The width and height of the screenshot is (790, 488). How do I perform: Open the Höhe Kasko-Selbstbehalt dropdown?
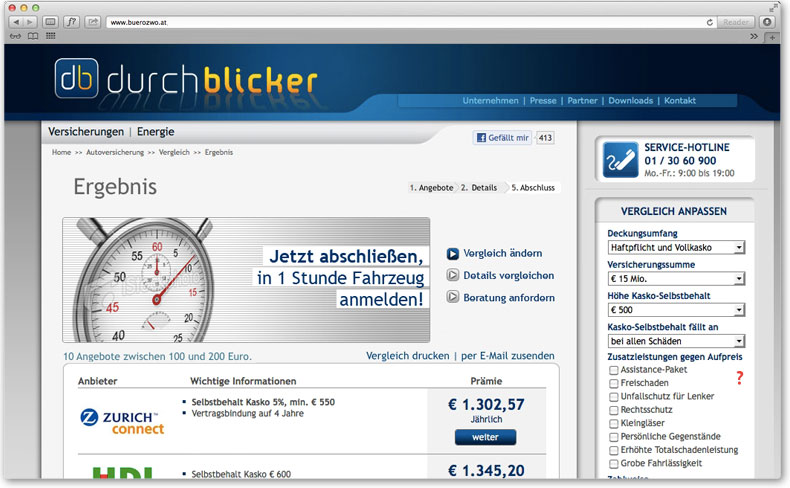coord(676,310)
